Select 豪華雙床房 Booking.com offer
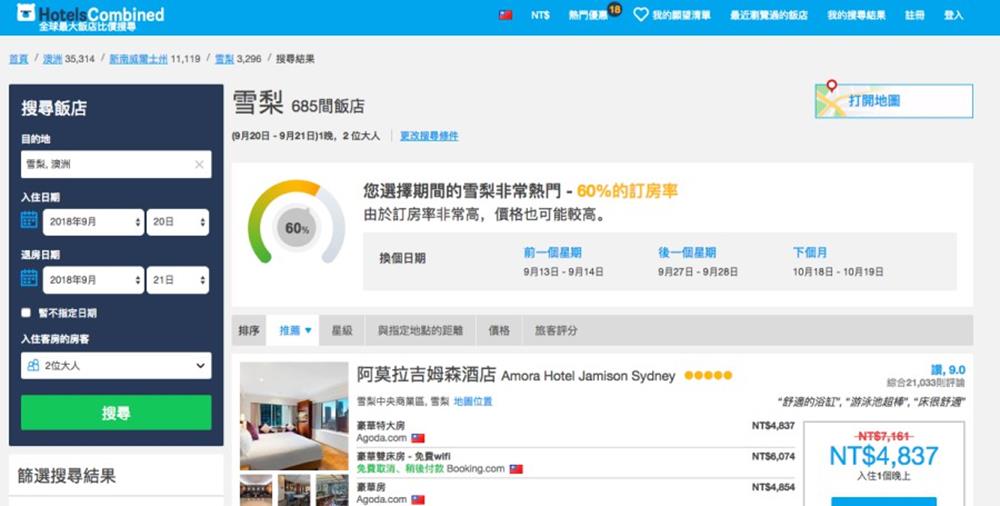The height and width of the screenshot is (506, 1000). click(576, 463)
